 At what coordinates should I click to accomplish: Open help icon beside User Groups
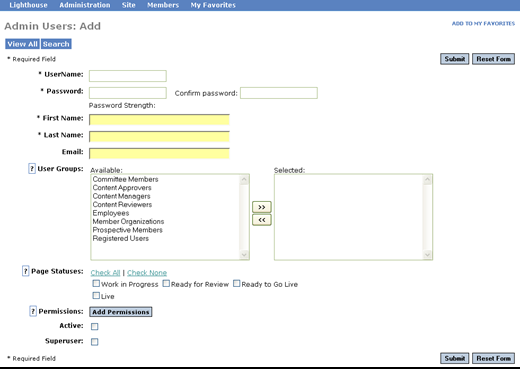32,169
